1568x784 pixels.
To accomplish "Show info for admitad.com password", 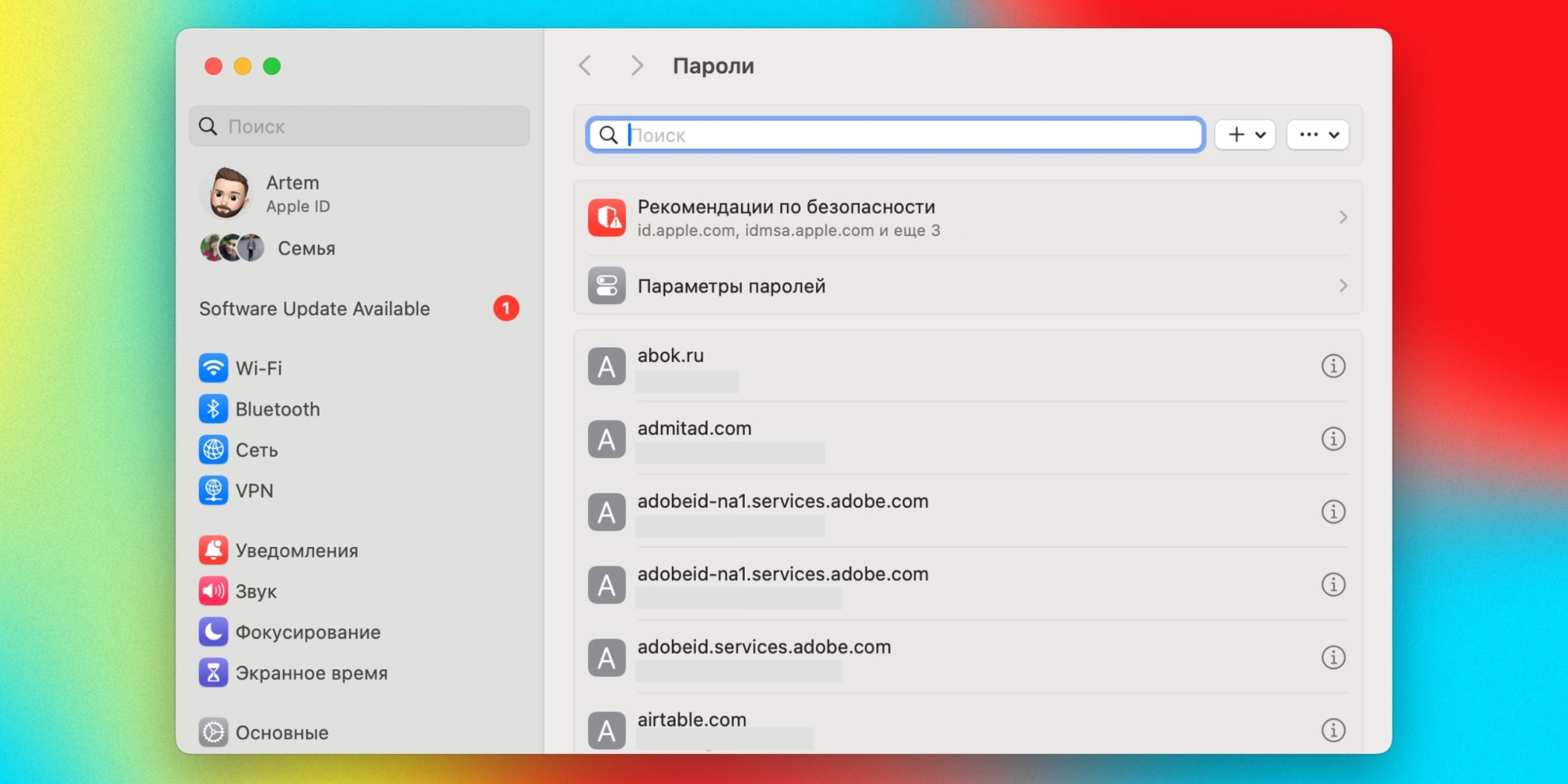I will coord(1333,439).
